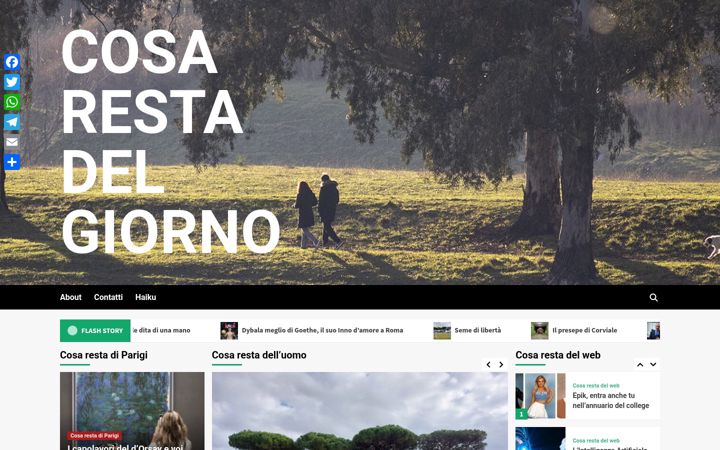
Task: Share the page via WhatsApp
Action: (x=12, y=102)
